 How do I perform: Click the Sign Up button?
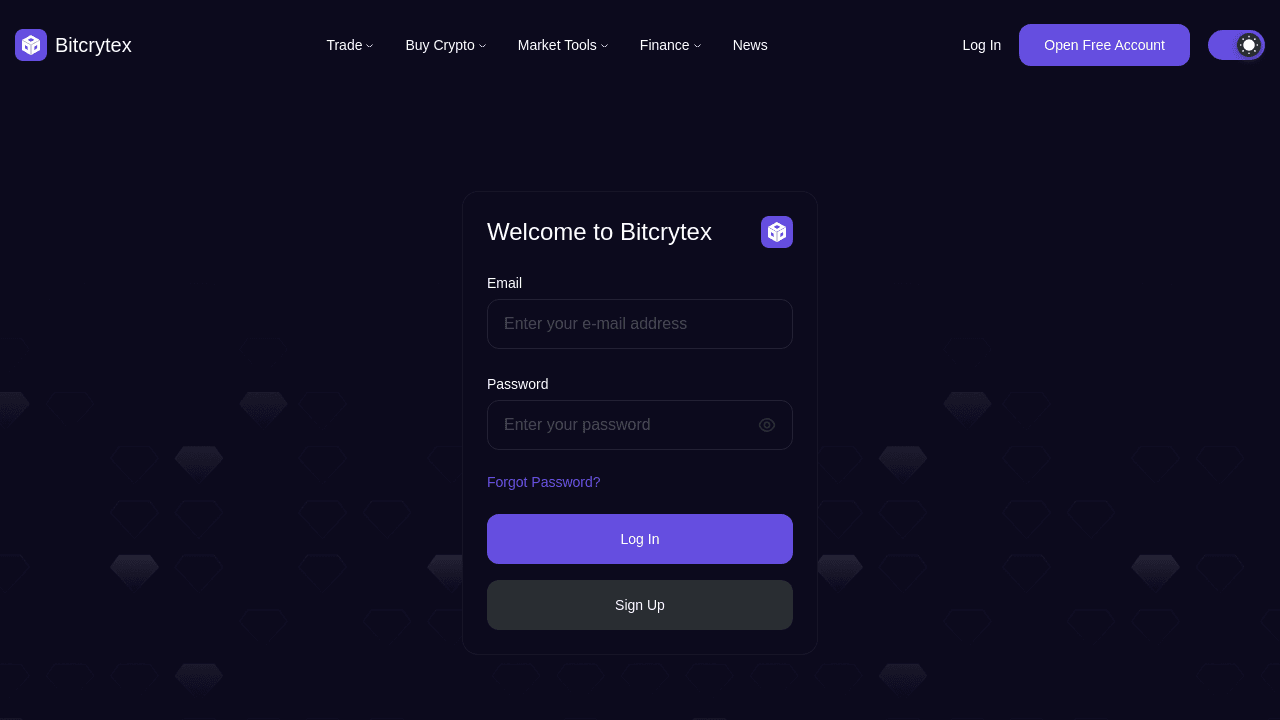639,605
